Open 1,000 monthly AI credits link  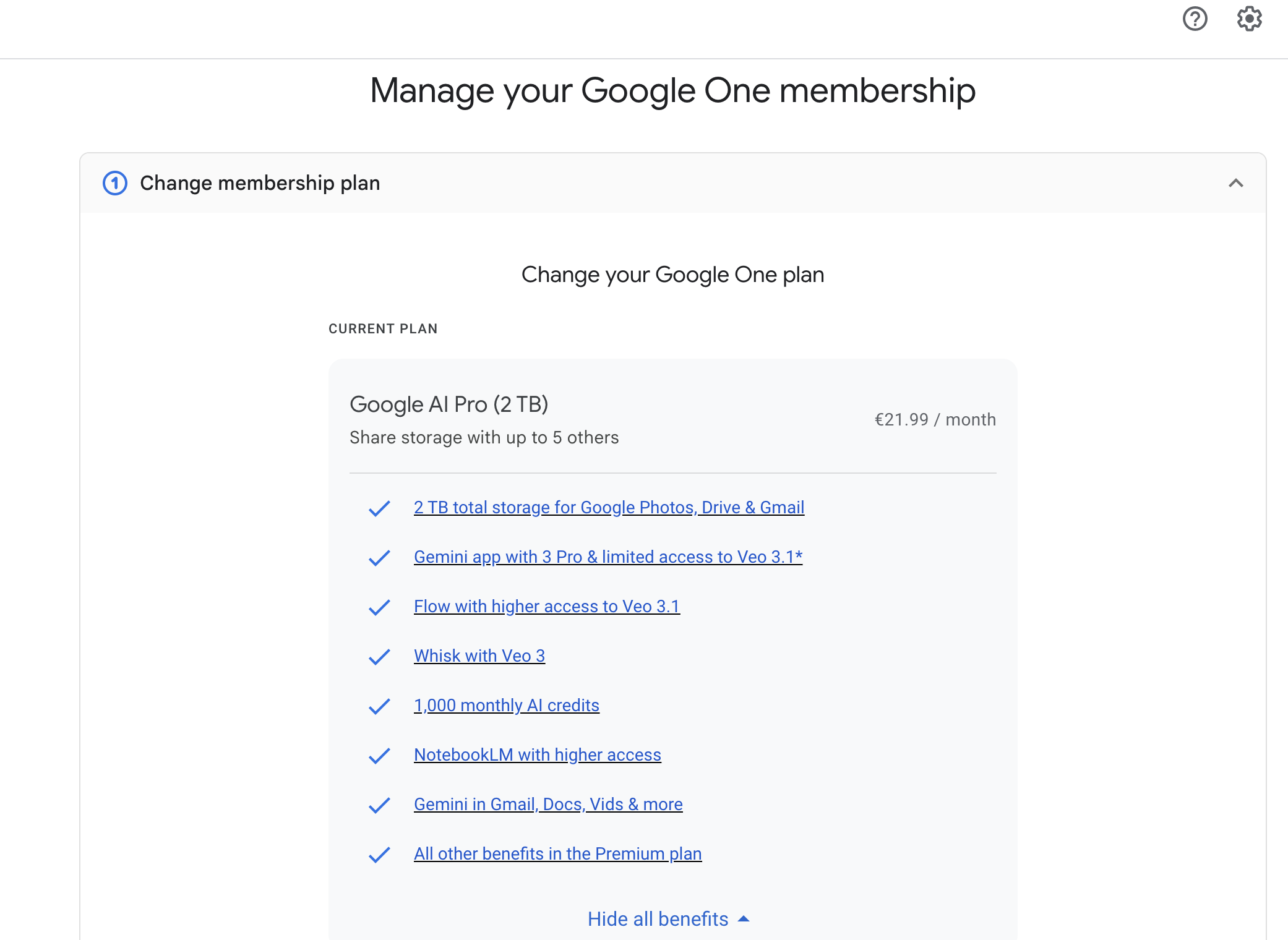[506, 706]
